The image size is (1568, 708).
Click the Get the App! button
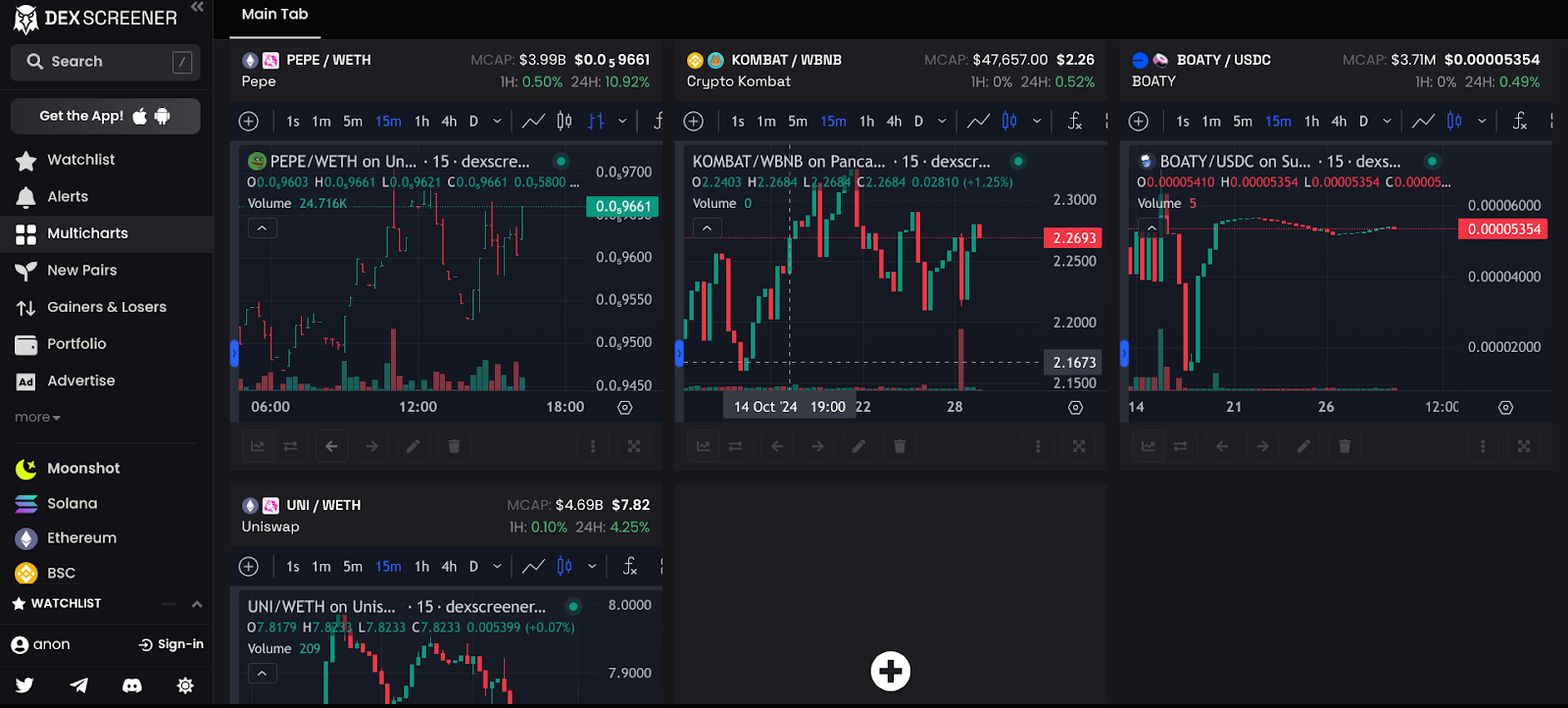point(106,116)
